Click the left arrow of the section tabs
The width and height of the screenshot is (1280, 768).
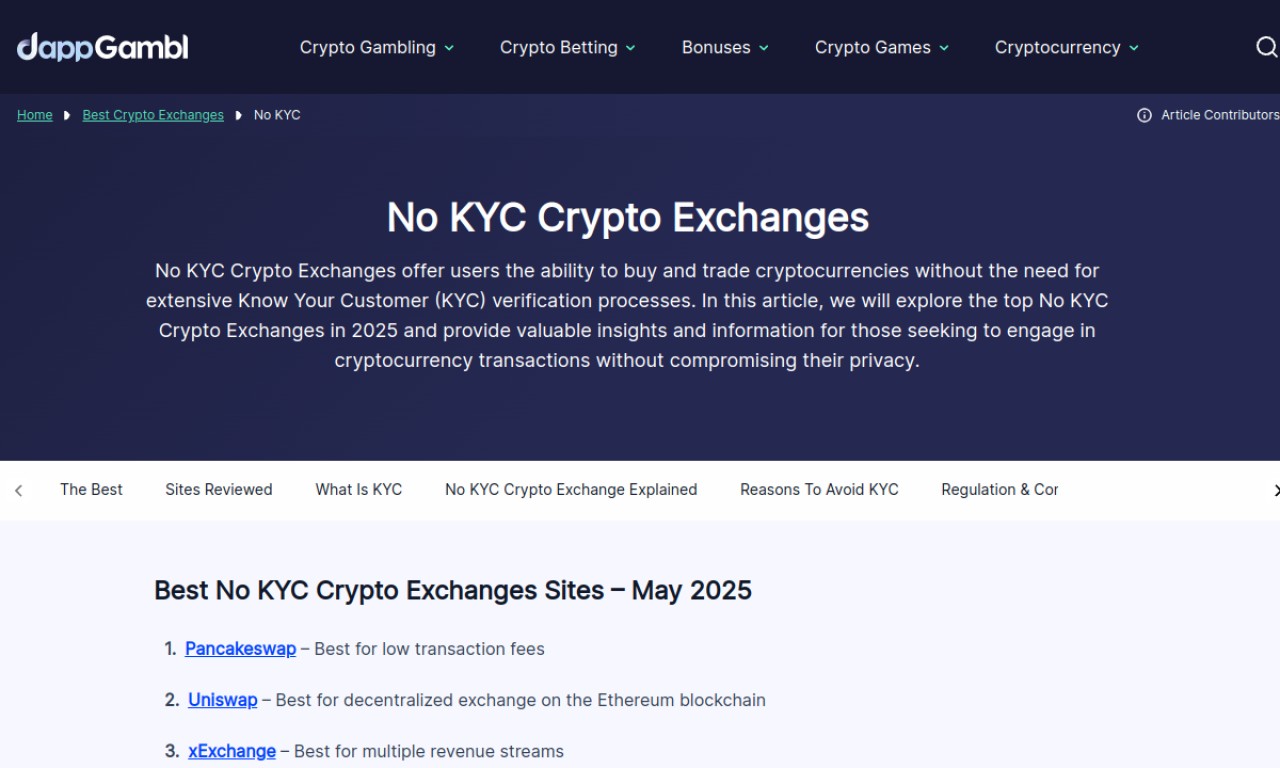click(18, 490)
